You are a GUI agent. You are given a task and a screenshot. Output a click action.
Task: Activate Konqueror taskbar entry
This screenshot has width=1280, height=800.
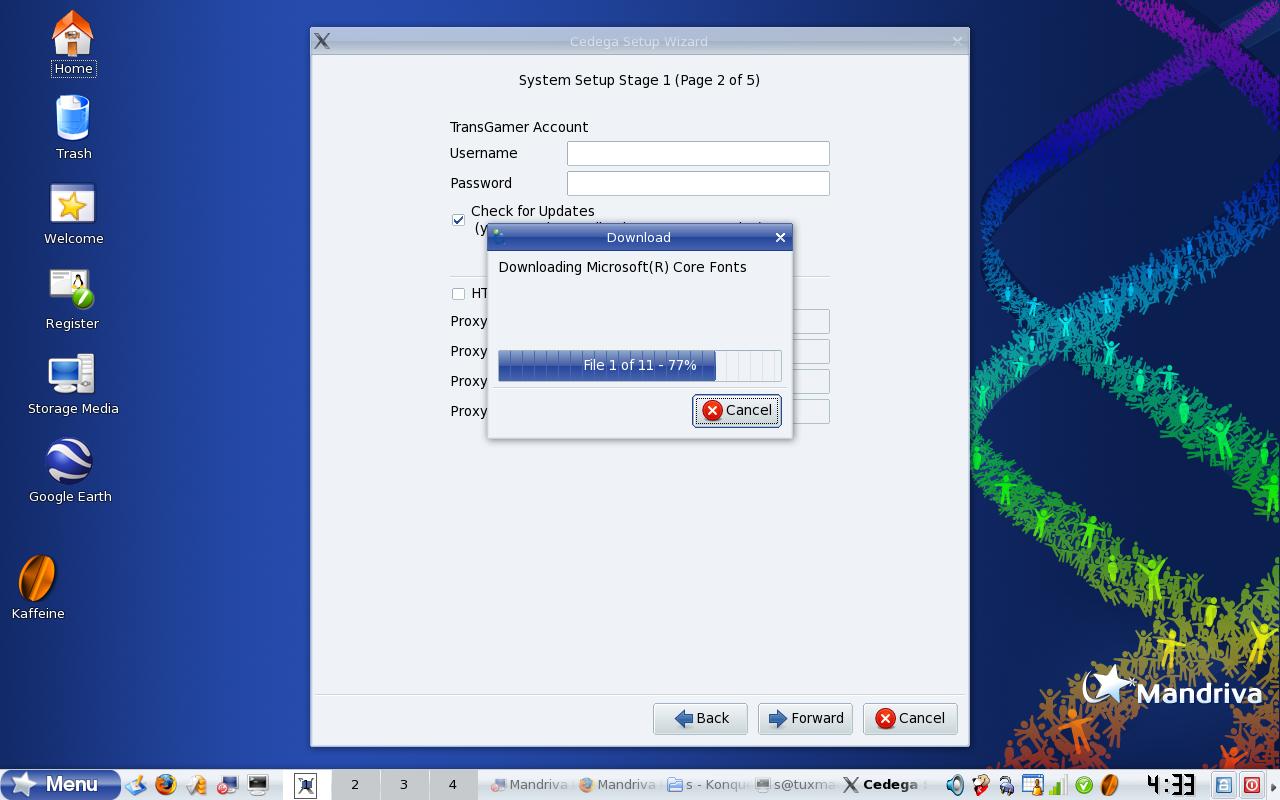tap(707, 785)
